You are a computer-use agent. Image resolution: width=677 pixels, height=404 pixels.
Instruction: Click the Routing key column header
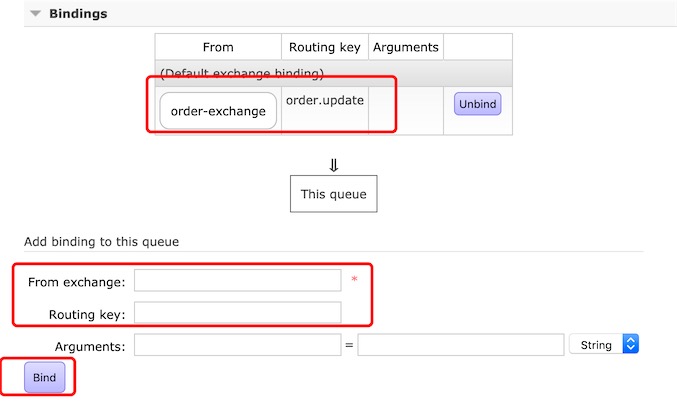point(325,47)
